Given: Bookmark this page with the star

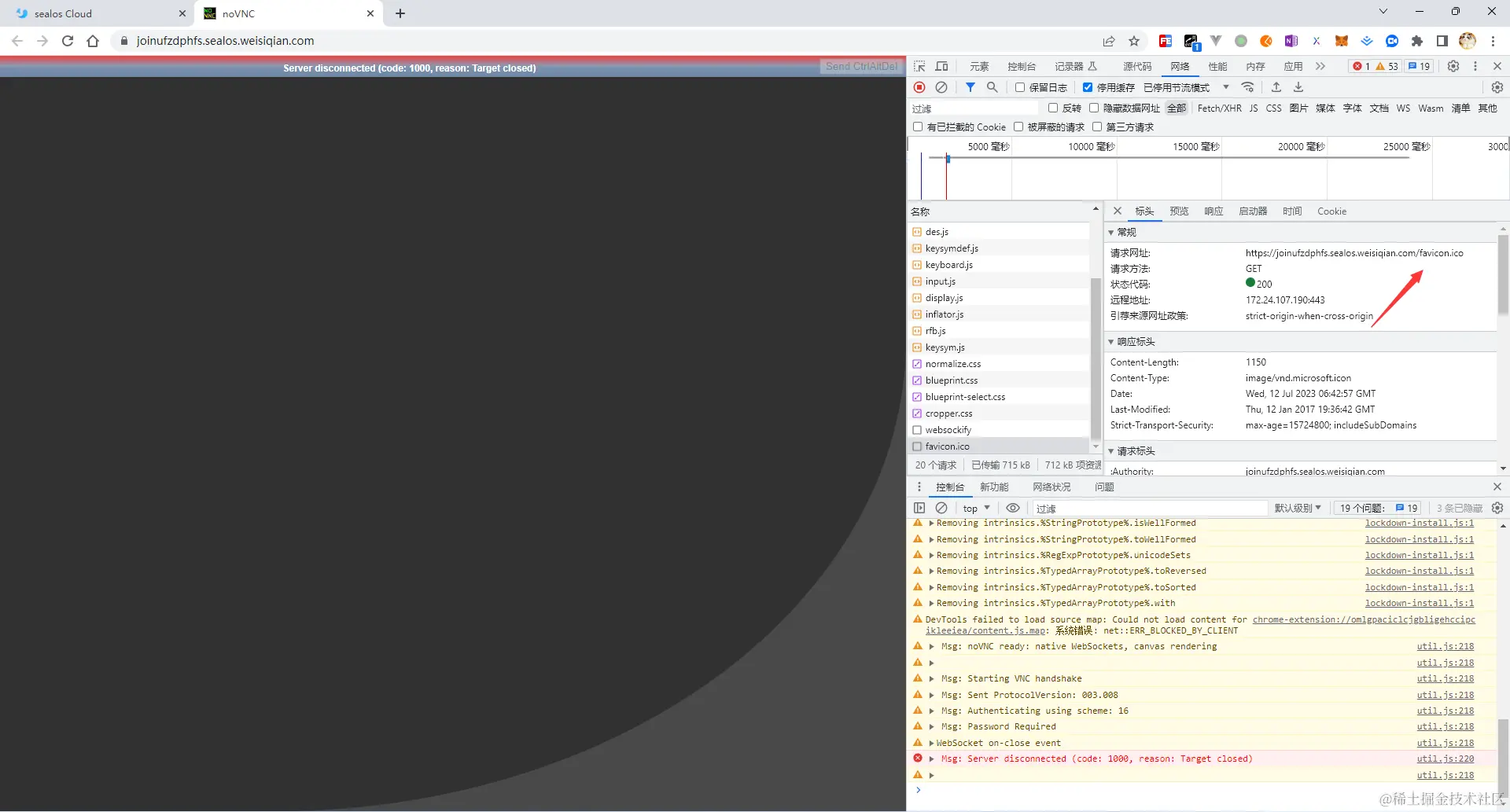Looking at the screenshot, I should click(1134, 41).
